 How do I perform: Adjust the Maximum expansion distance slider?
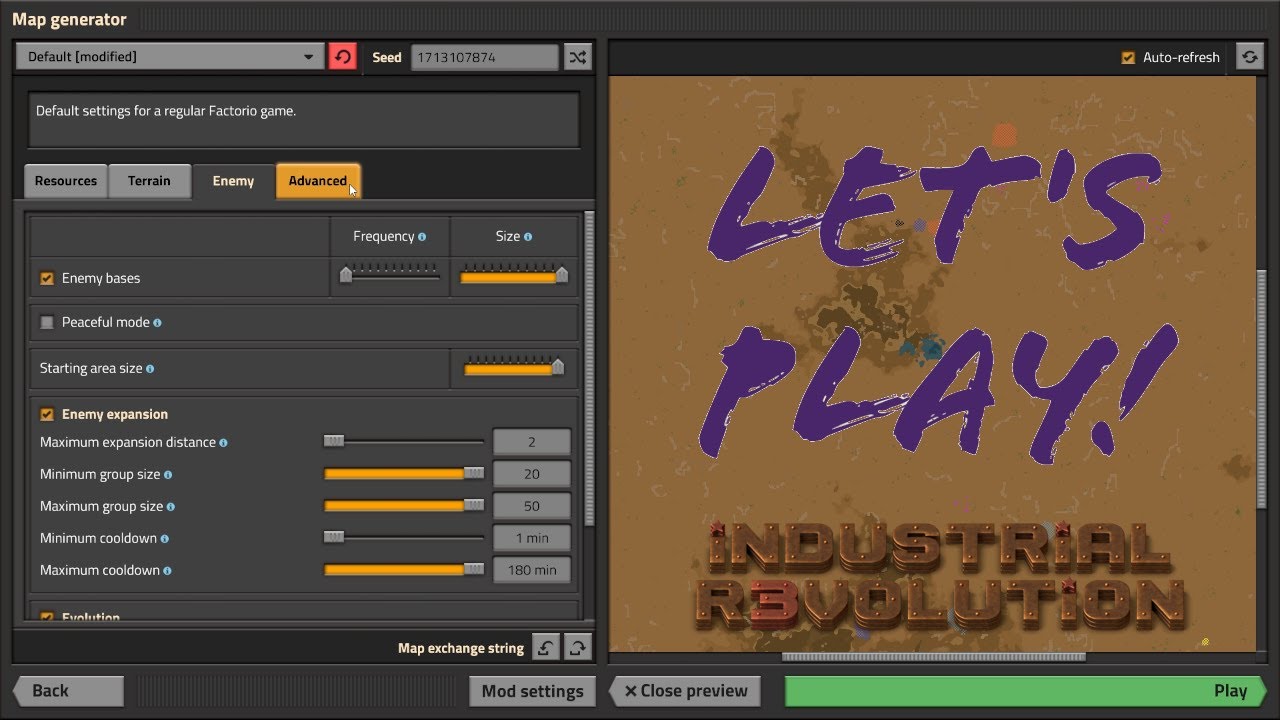point(404,441)
